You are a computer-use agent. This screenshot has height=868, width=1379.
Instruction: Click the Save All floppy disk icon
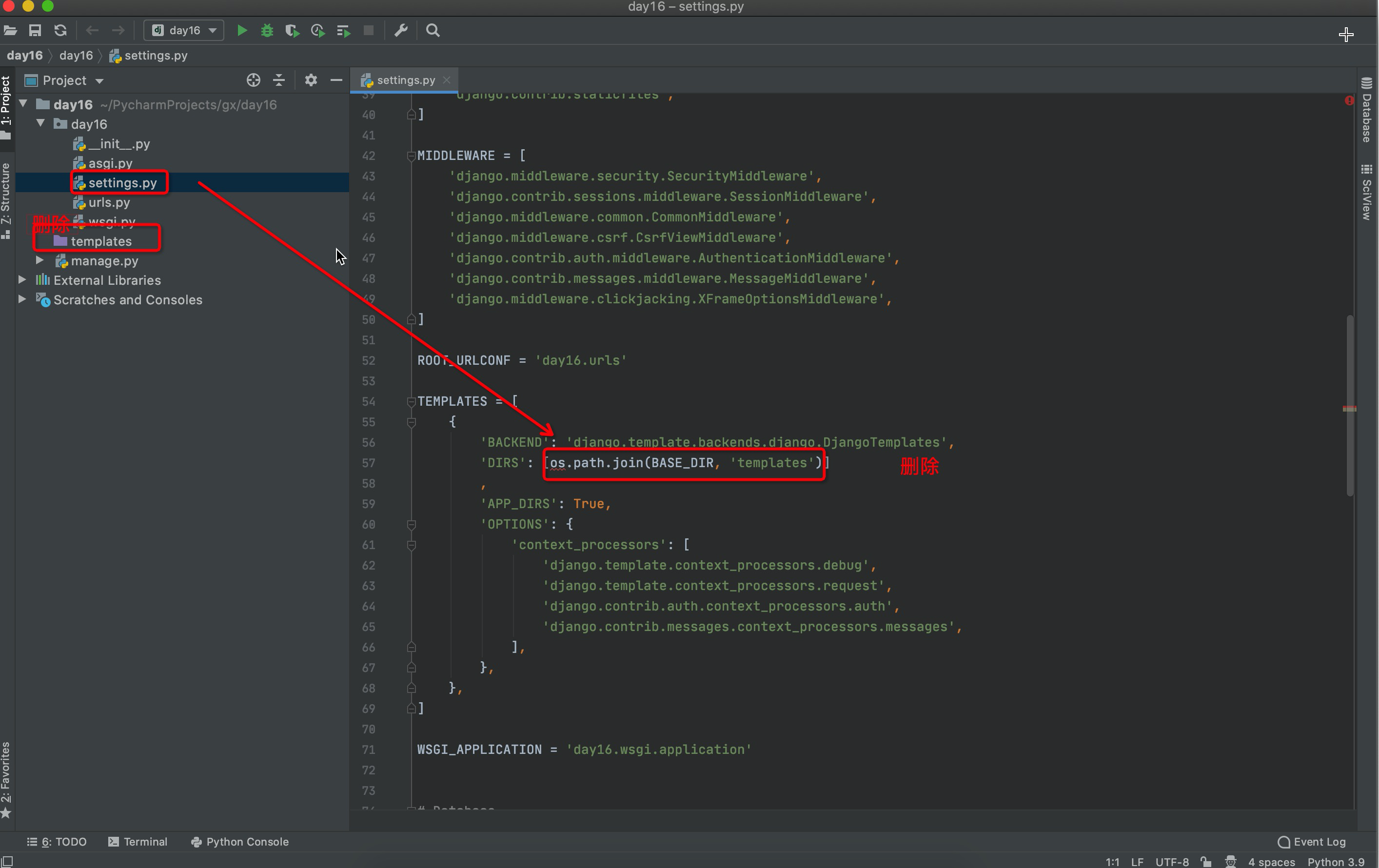(x=35, y=30)
